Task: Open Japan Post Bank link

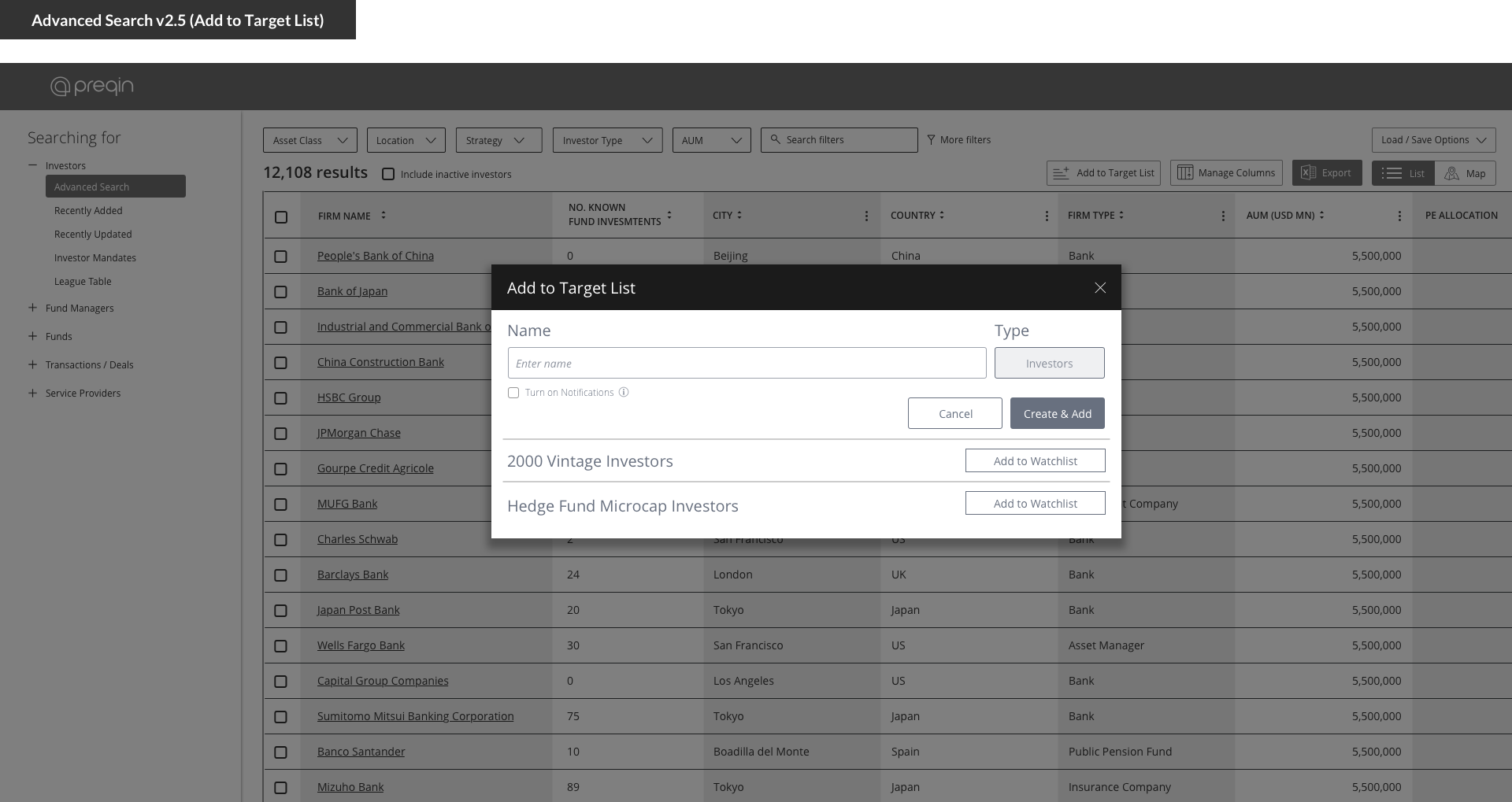Action: coord(358,610)
